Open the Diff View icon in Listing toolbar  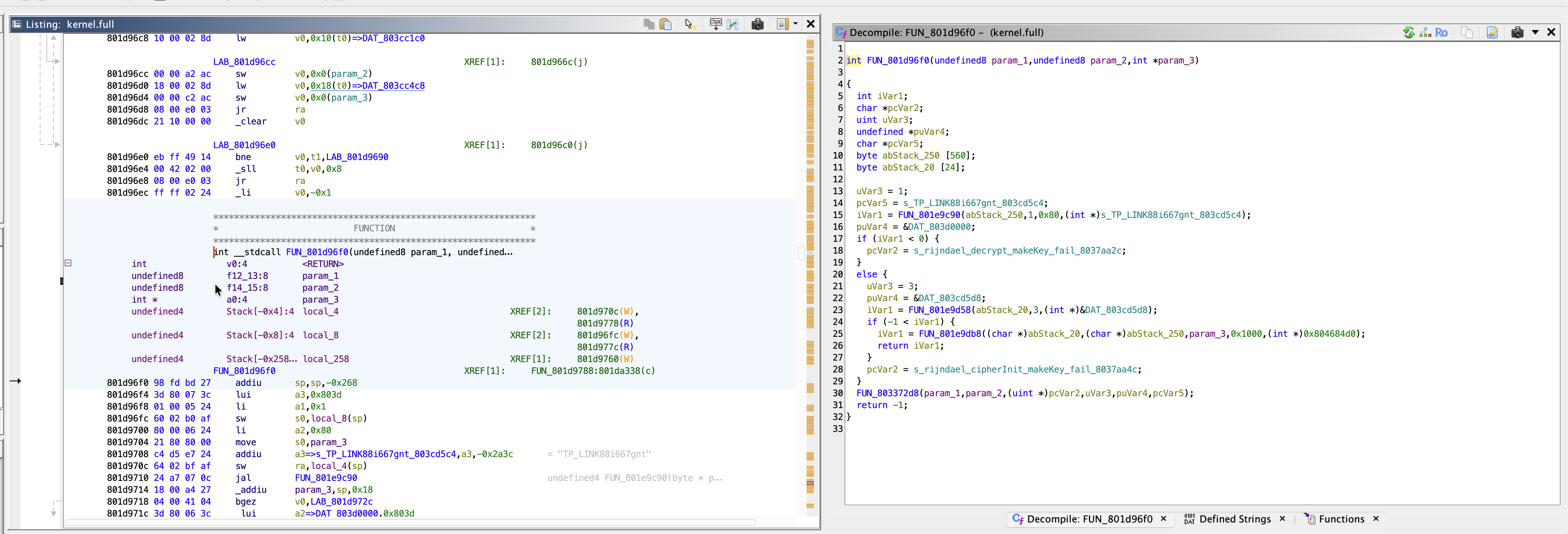click(x=733, y=25)
